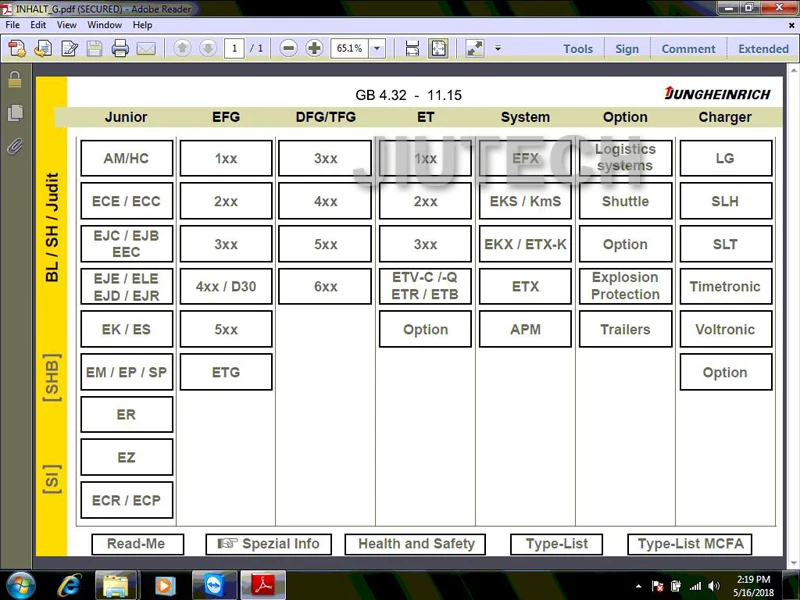Click the 65.1% zoom value field
The height and width of the screenshot is (600, 800).
pyautogui.click(x=350, y=48)
